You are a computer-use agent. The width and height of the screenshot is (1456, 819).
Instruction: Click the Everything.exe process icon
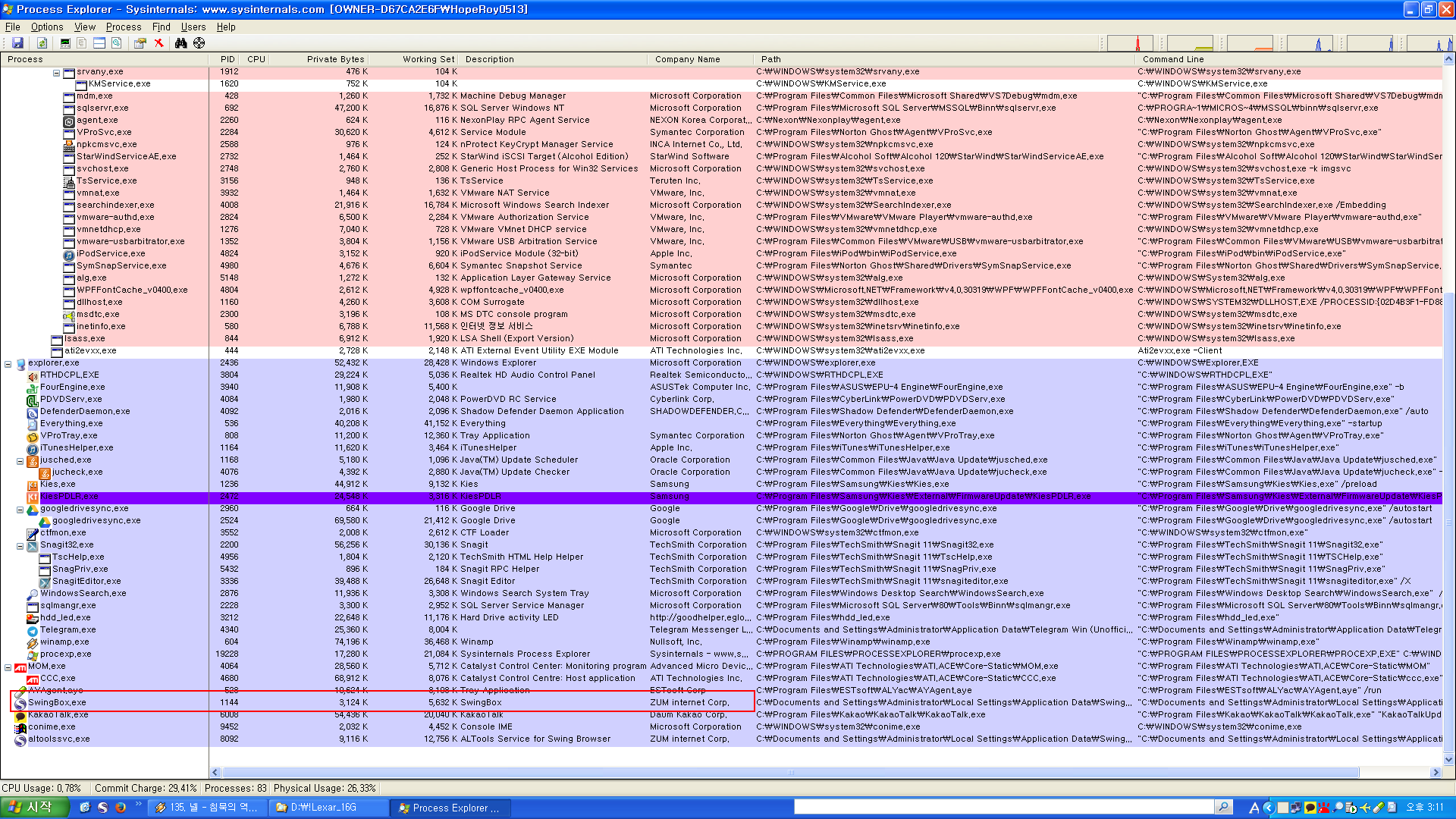coord(33,424)
